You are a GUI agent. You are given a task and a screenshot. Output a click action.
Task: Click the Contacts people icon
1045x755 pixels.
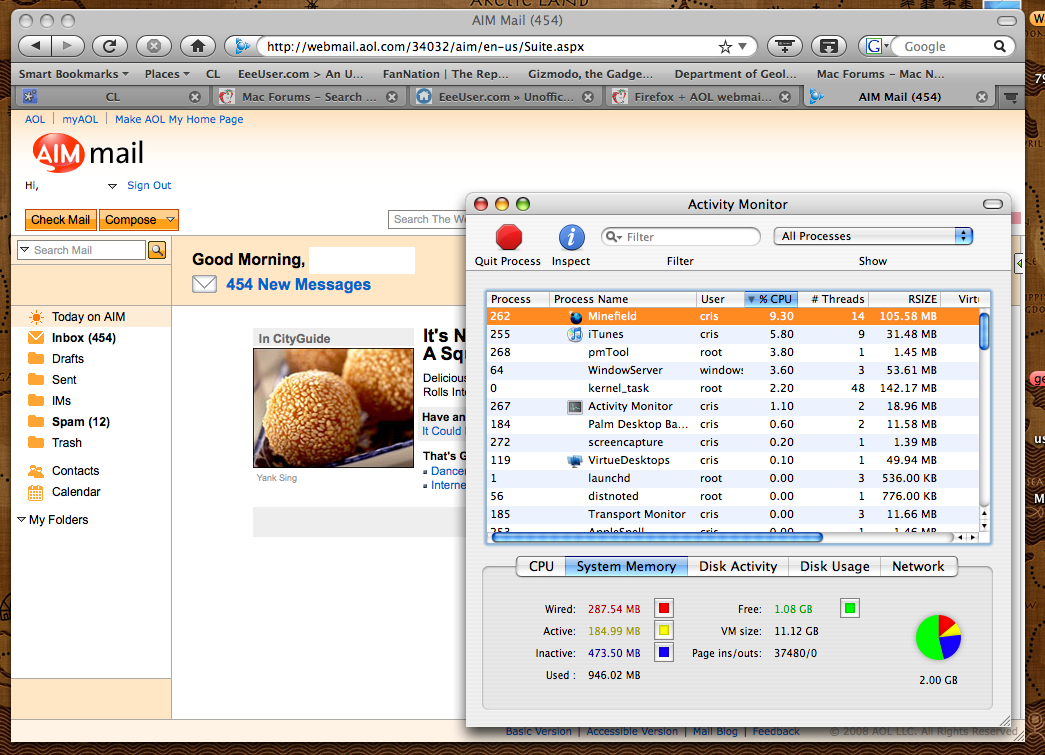[x=36, y=471]
